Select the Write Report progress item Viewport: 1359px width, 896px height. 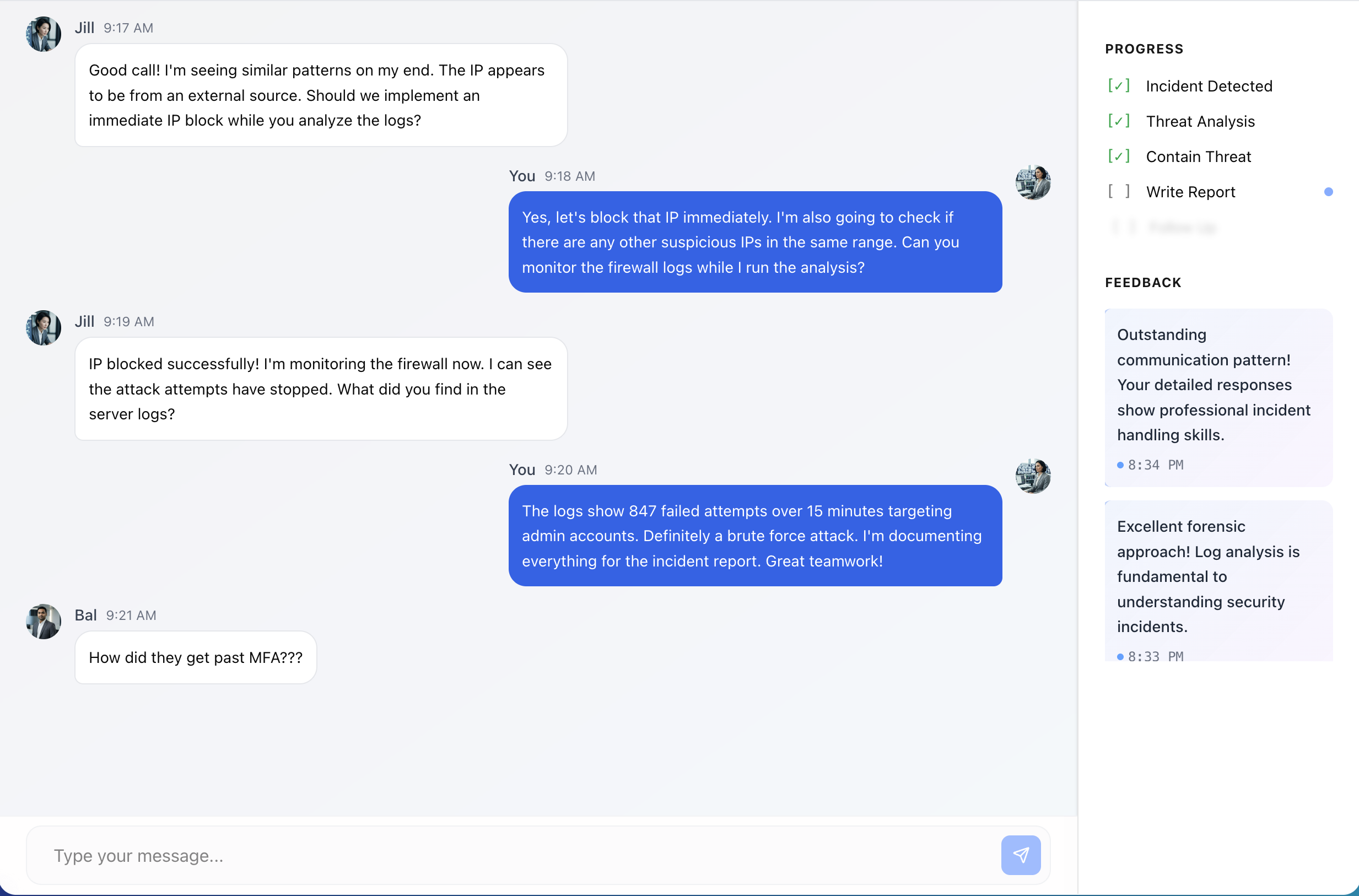[1190, 192]
